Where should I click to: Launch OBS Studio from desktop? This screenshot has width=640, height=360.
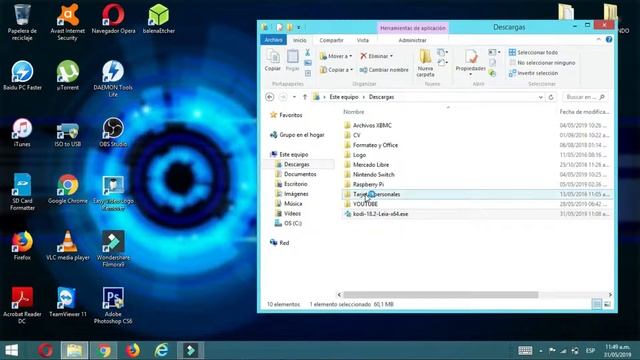(x=113, y=133)
